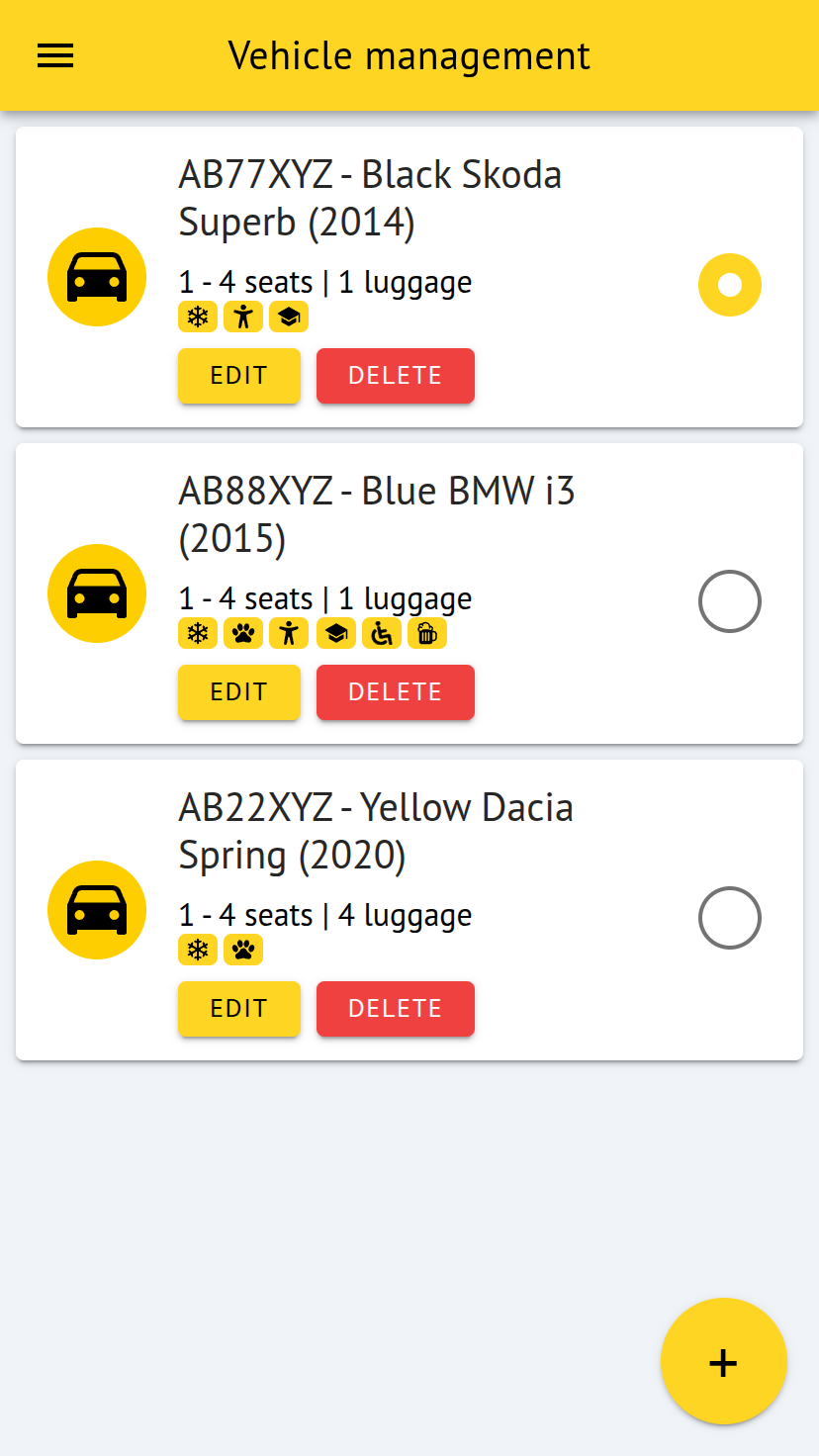This screenshot has width=819, height=1456.
Task: Delete the AB77XYZ Skoda Superb vehicle
Action: 395,376
